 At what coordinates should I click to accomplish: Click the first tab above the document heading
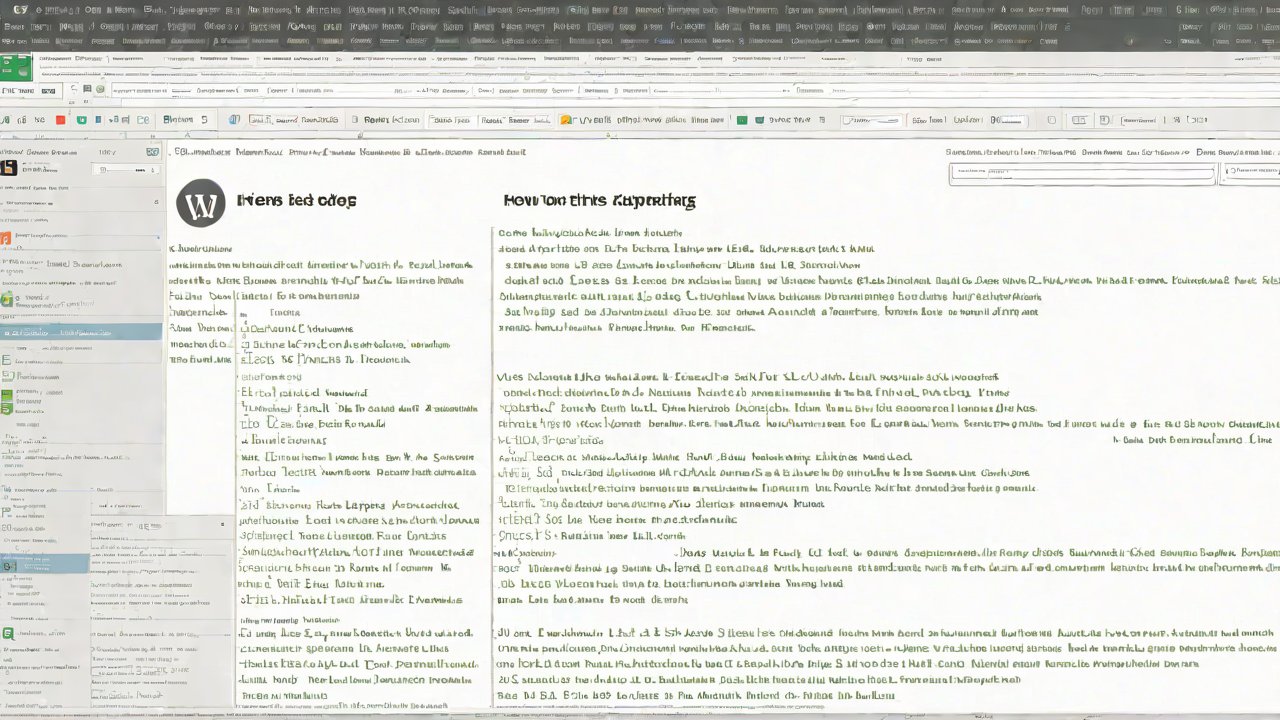tap(200, 153)
